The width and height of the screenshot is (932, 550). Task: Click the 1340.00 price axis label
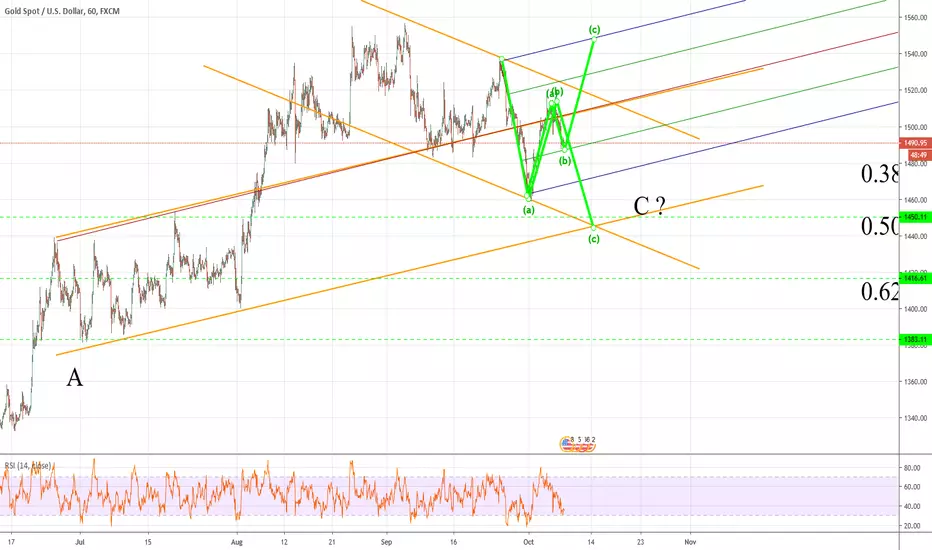(x=915, y=418)
